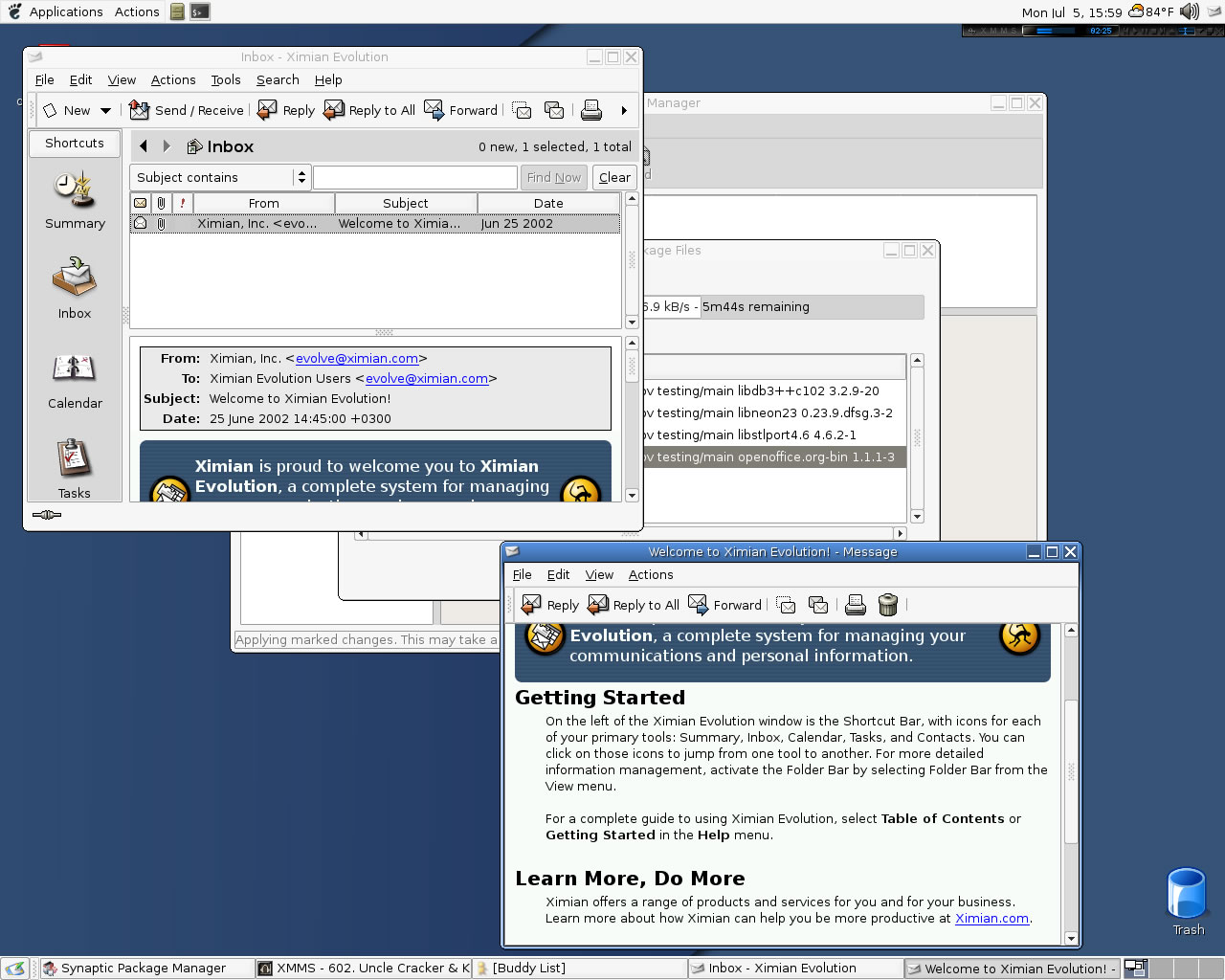The image size is (1225, 980).
Task: Expand the Inbox toolbar overflow arrow
Action: (624, 111)
